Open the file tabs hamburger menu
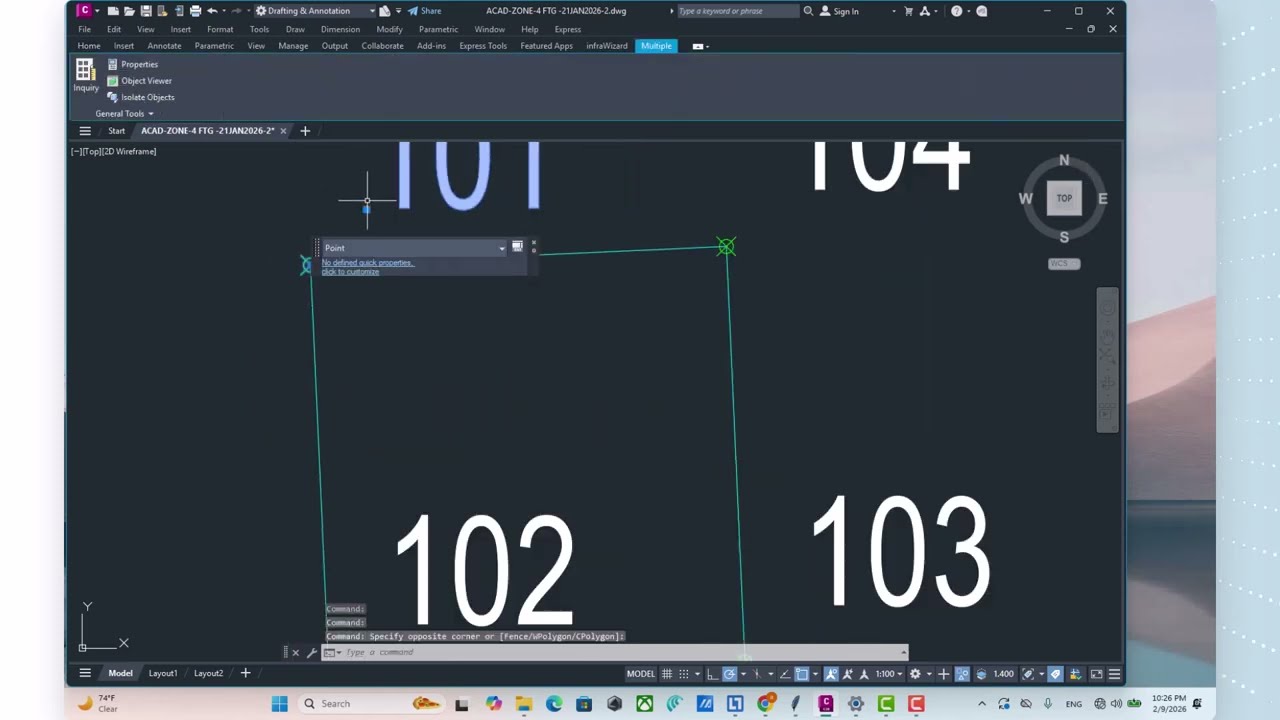 [85, 131]
